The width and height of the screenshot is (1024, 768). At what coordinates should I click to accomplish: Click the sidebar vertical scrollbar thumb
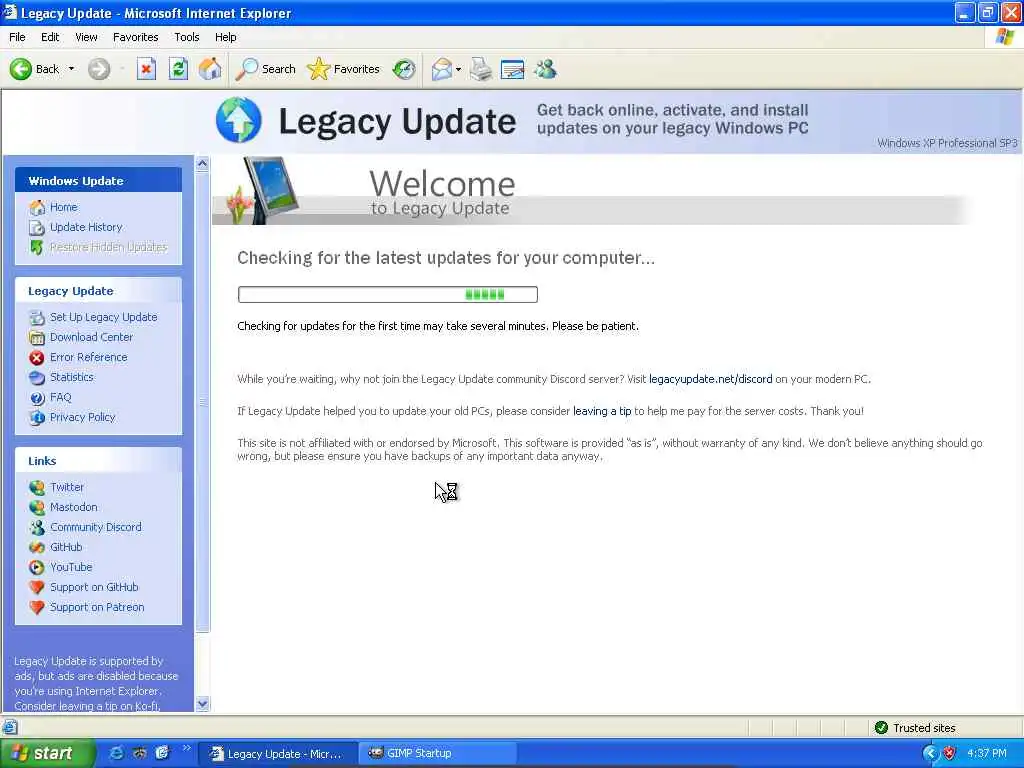202,402
